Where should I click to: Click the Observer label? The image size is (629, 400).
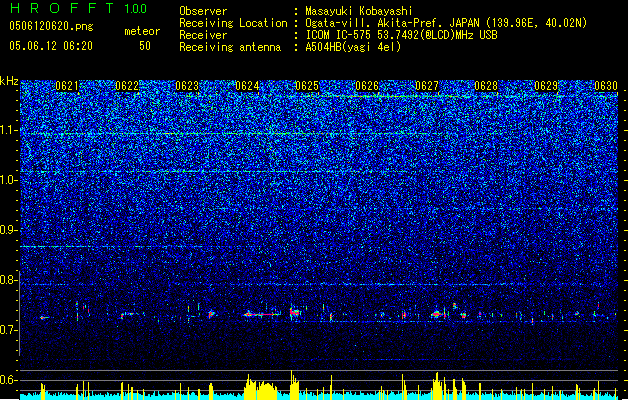(203, 11)
